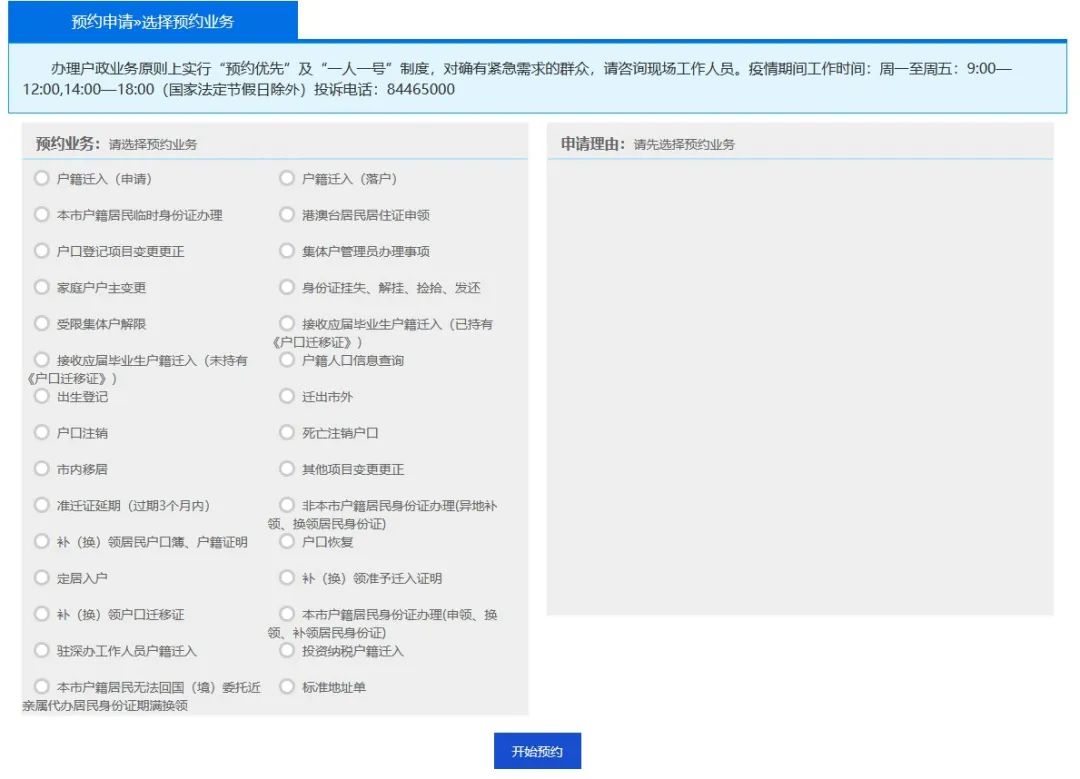
Task: Select 接收应届毕业生户籍迁入（已持有户口迁移证）
Action: (x=287, y=324)
